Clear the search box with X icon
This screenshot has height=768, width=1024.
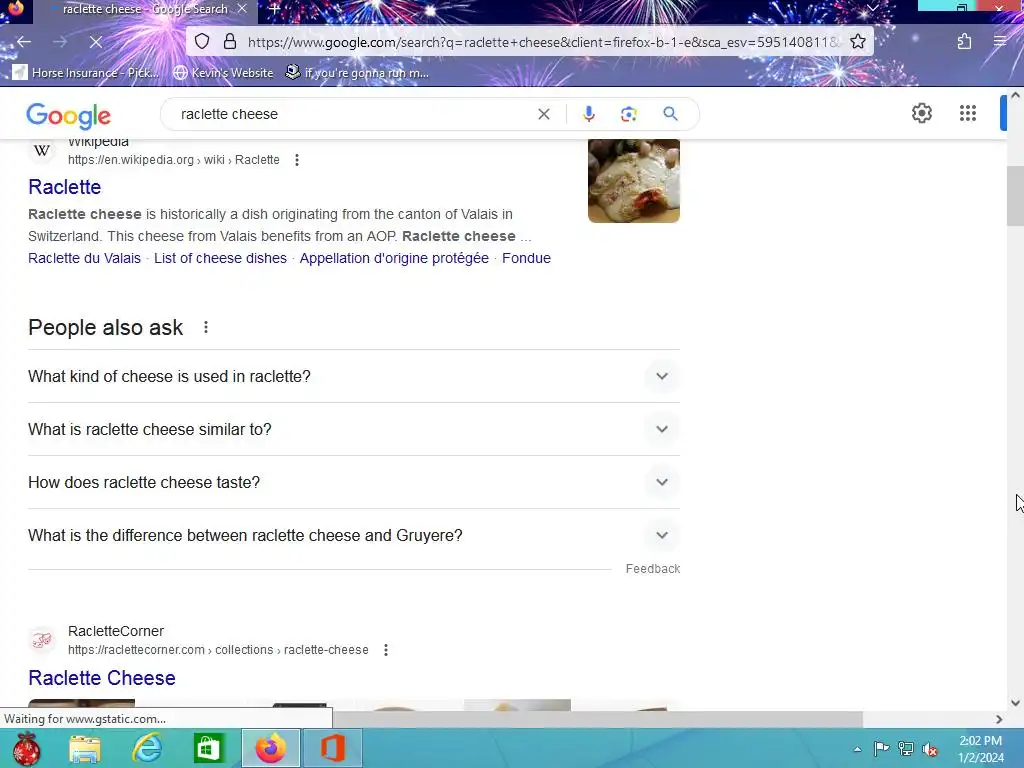click(x=543, y=114)
